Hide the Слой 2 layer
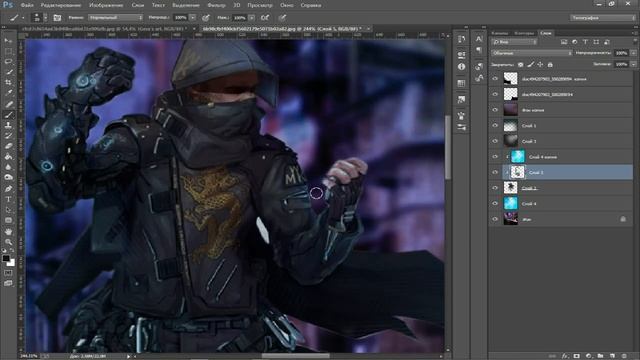The image size is (640, 360). [x=495, y=188]
